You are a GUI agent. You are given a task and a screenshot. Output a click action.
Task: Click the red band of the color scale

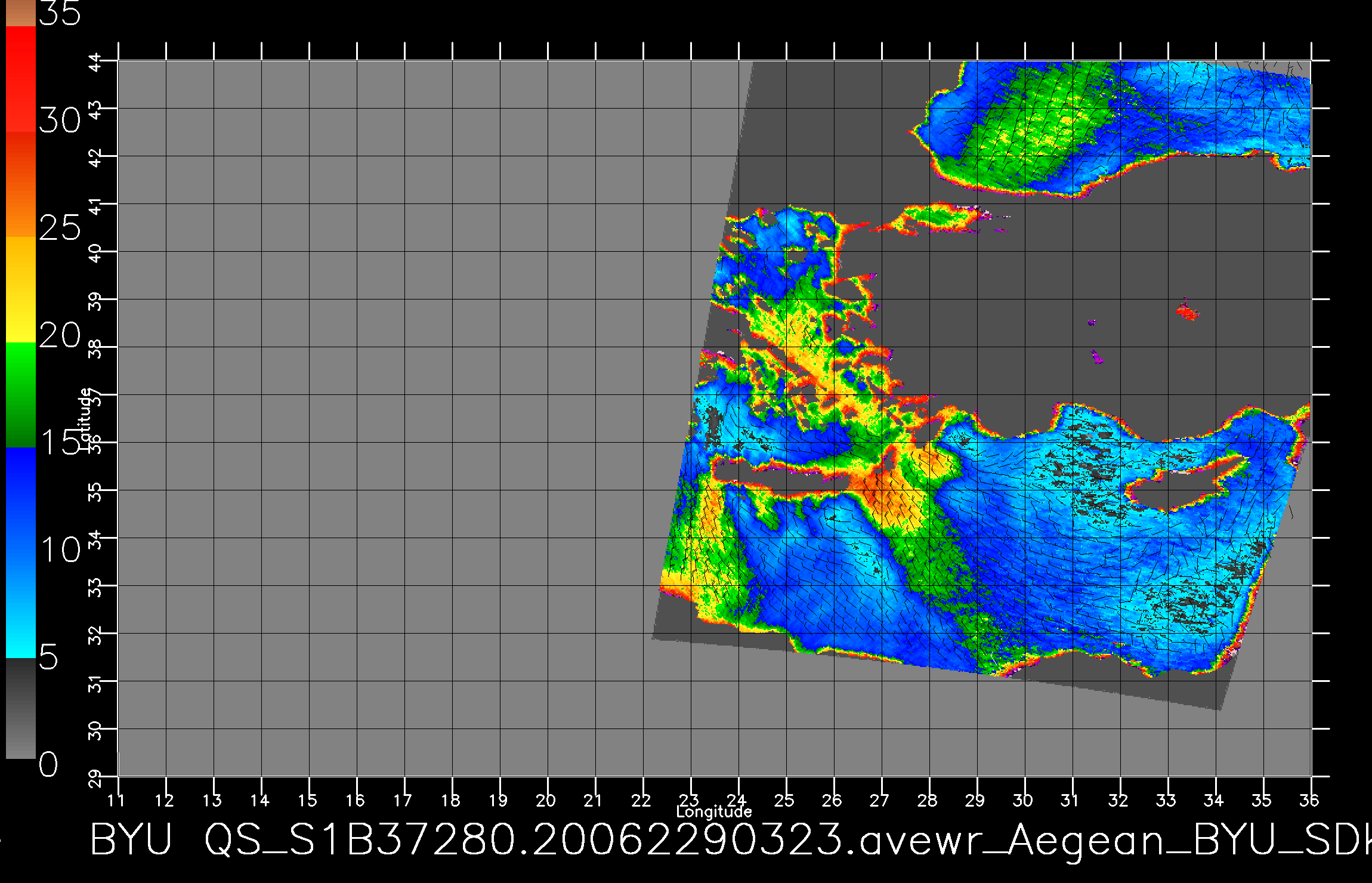point(20,79)
